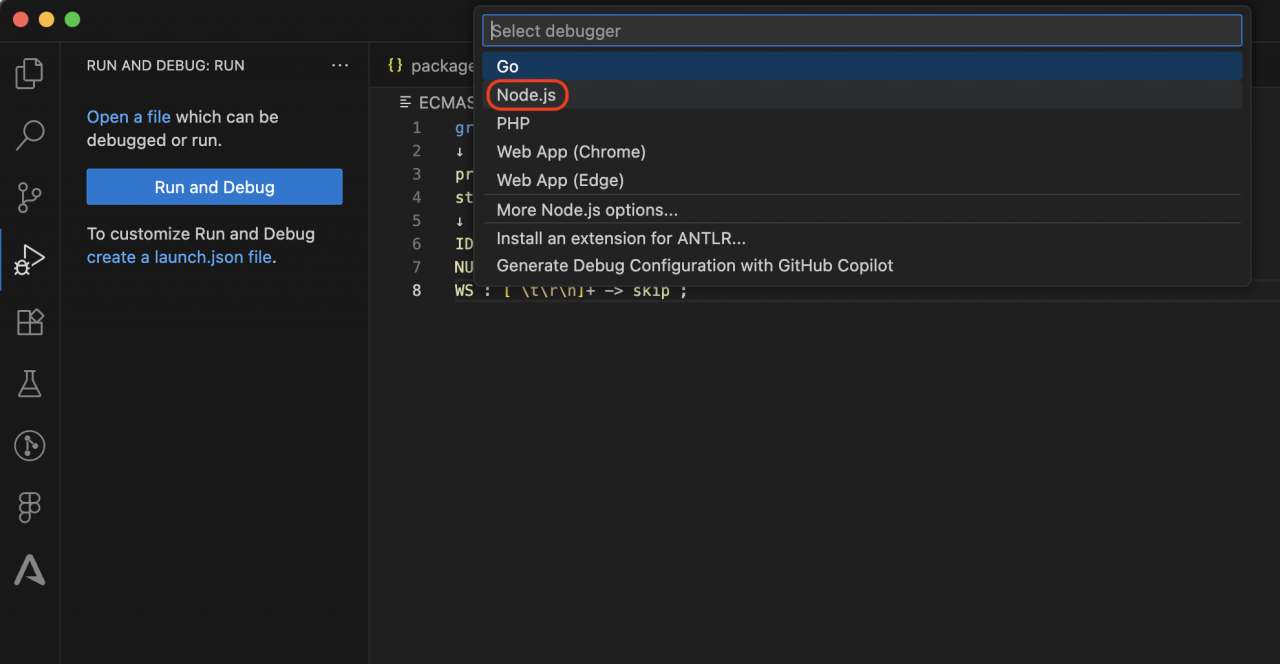Select the Node.js debugger entry
Viewport: 1280px width, 664px height.
526,95
